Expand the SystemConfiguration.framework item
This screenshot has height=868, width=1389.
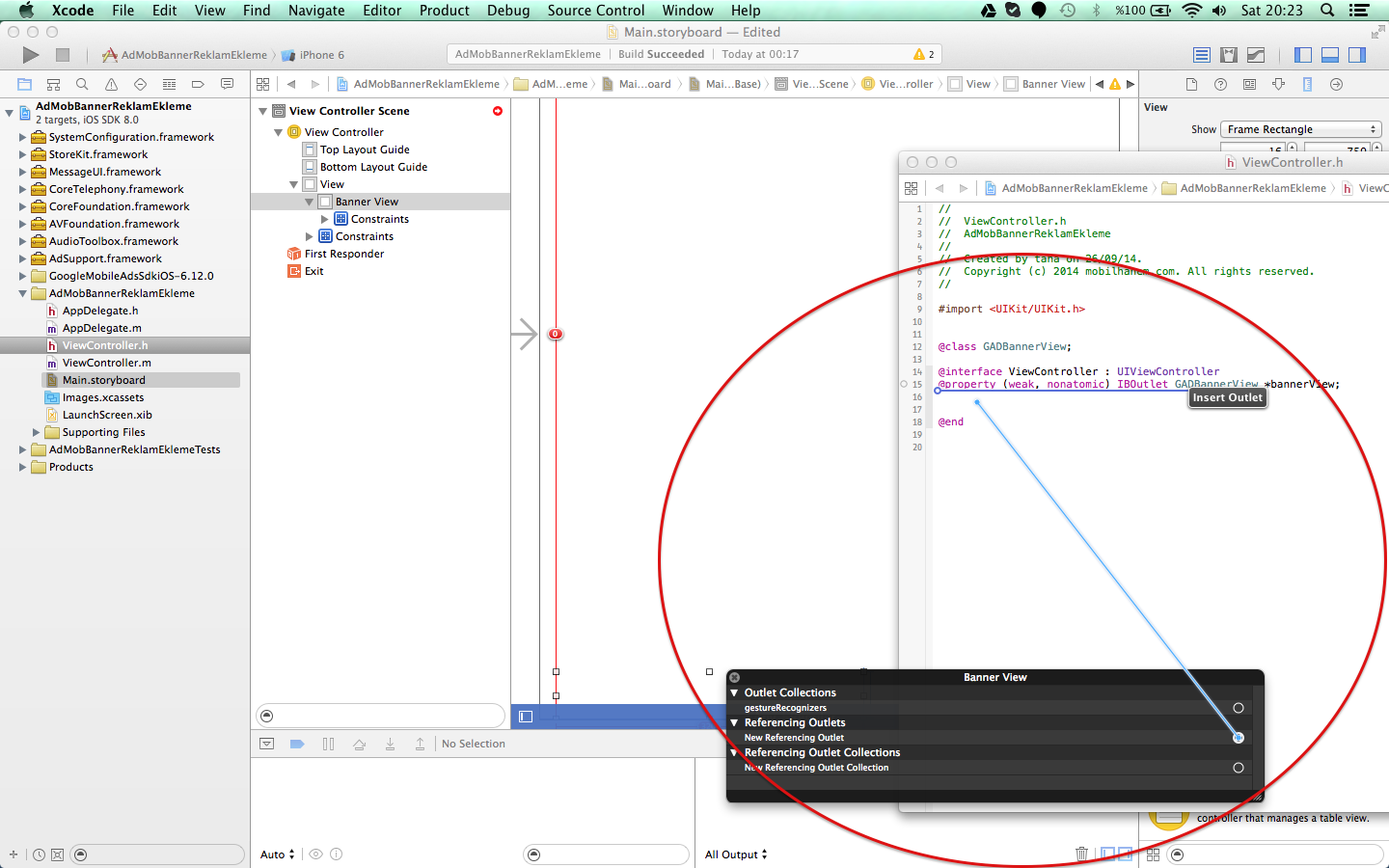(x=22, y=137)
